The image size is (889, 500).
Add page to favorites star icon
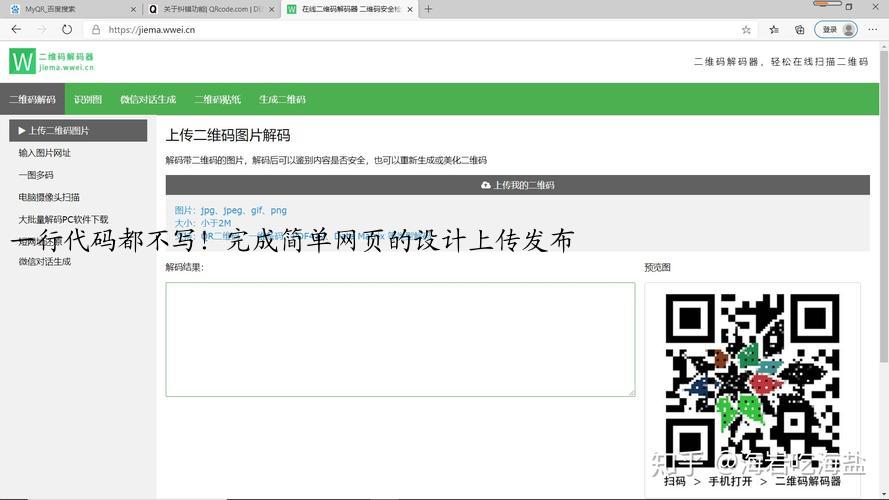pos(746,29)
